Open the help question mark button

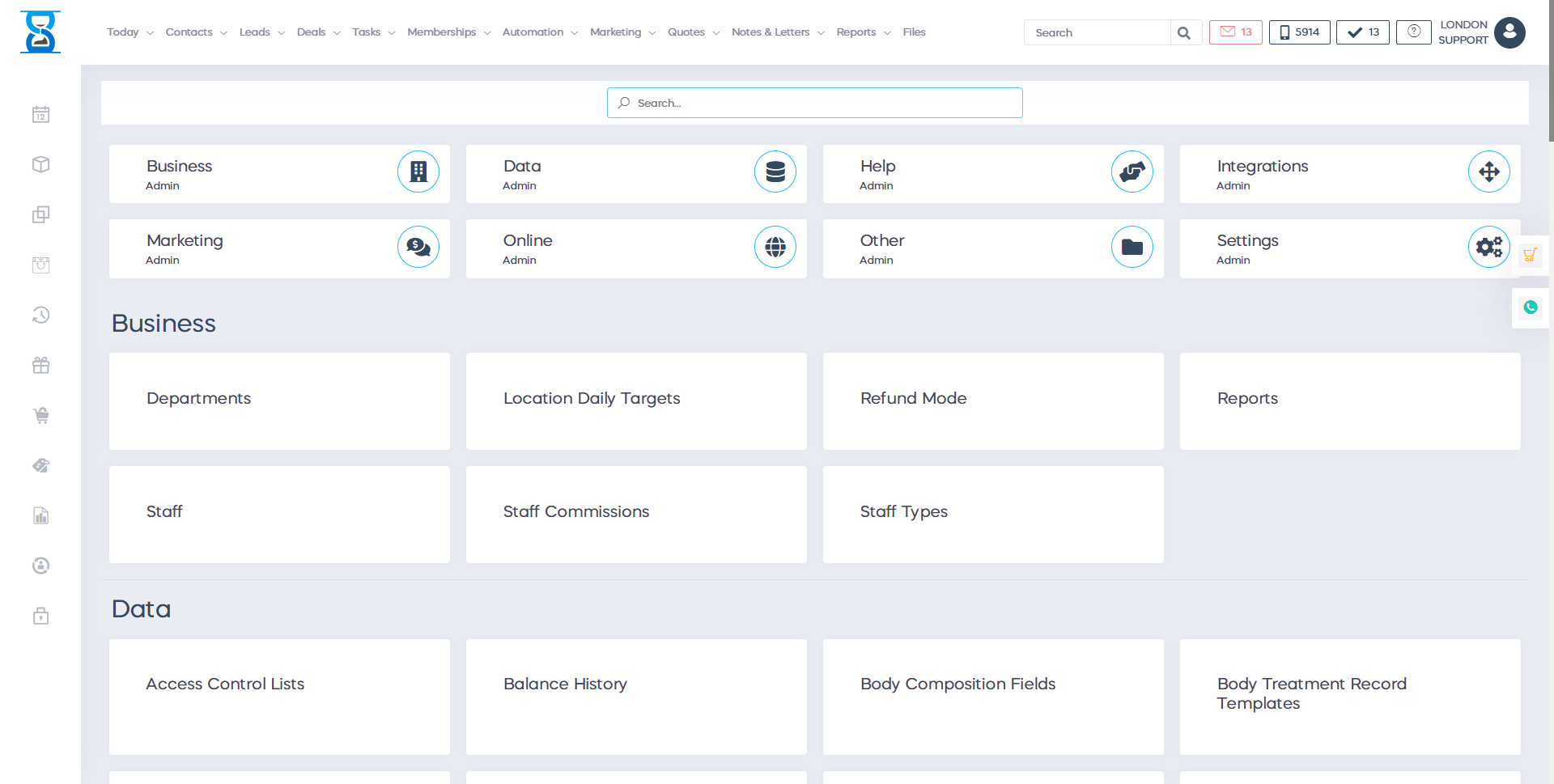coord(1413,32)
